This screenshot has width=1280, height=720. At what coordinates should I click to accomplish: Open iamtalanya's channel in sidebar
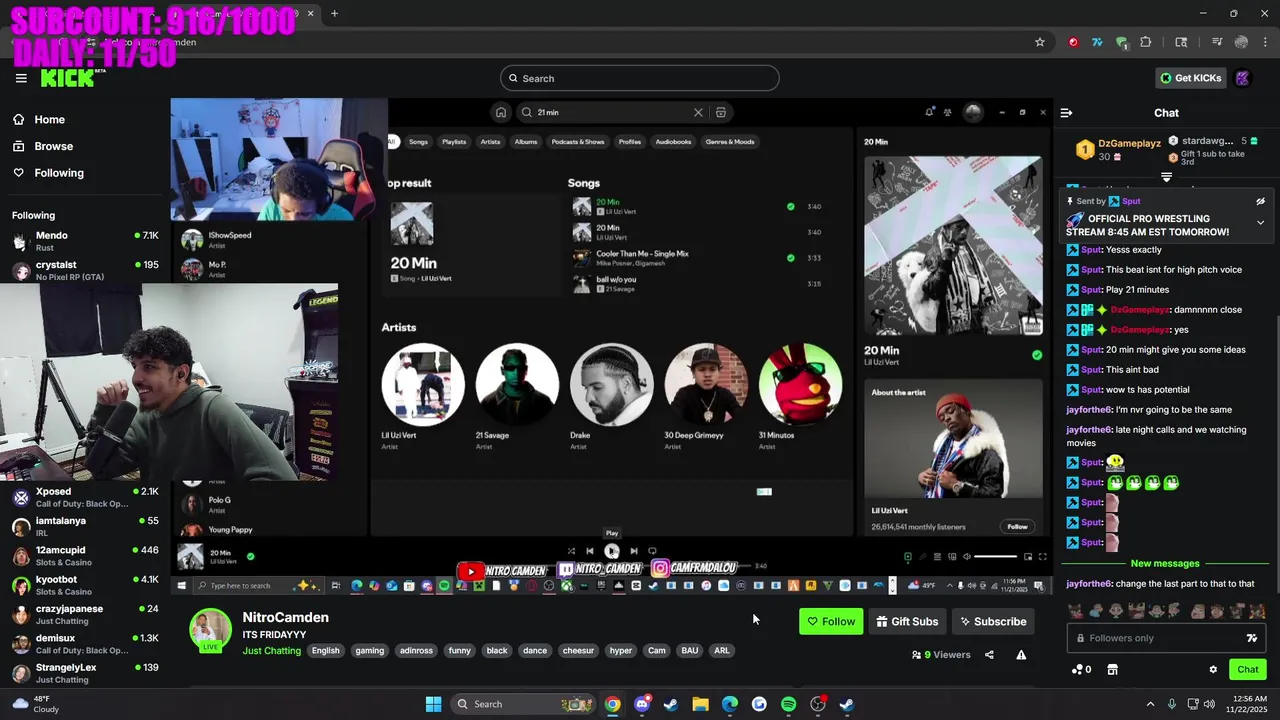click(x=85, y=526)
